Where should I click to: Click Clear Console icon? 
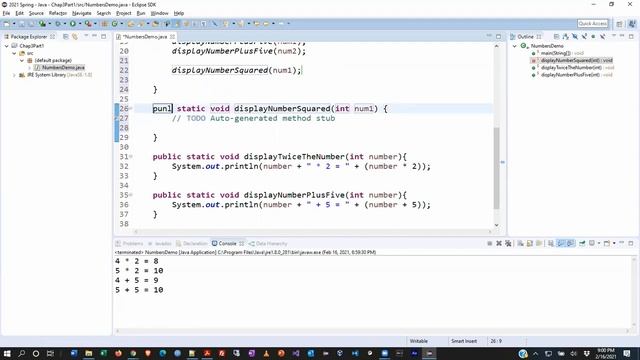pyautogui.click(x=520, y=243)
